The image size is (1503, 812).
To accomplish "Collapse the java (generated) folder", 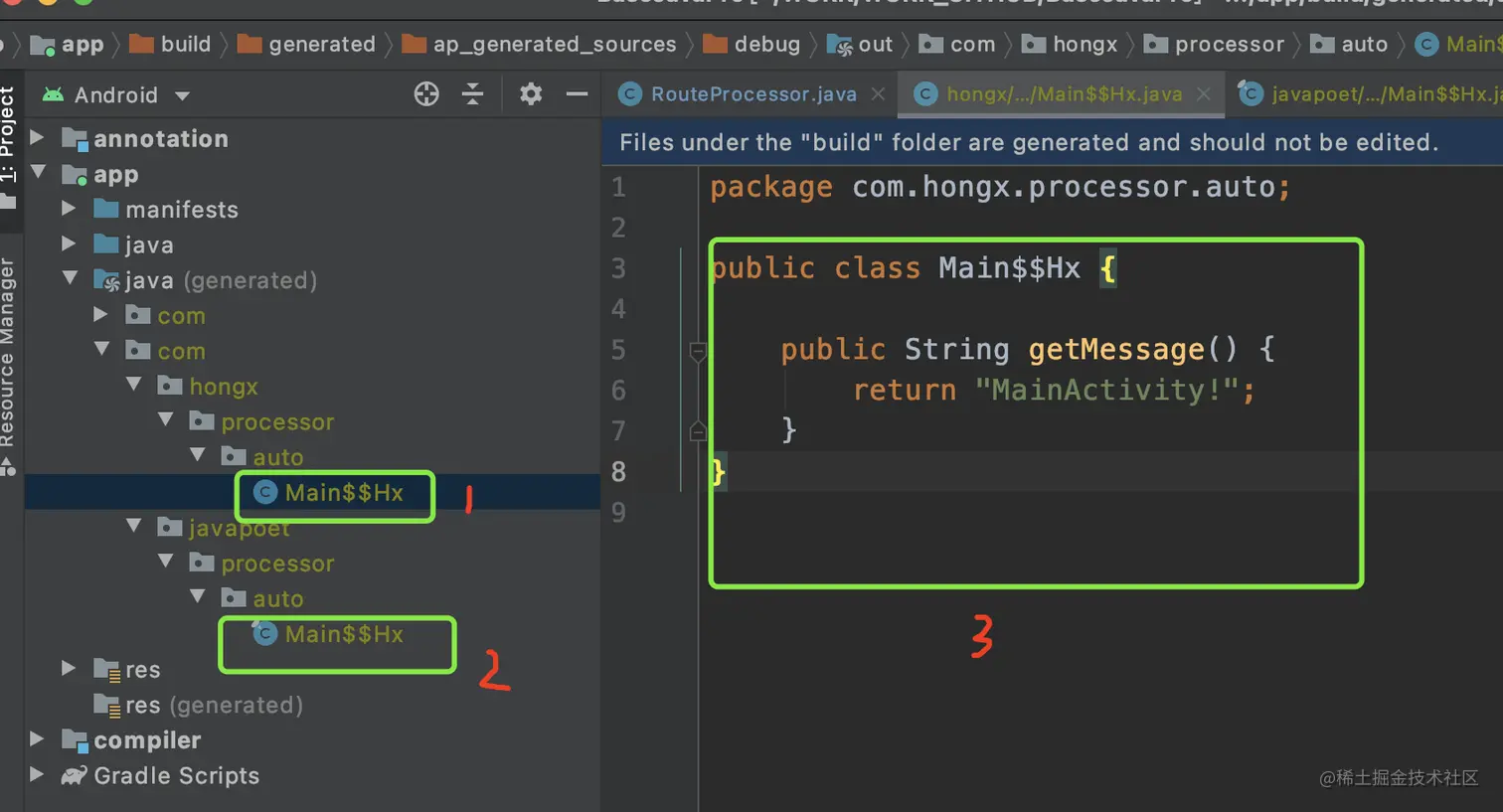I will pos(71,279).
